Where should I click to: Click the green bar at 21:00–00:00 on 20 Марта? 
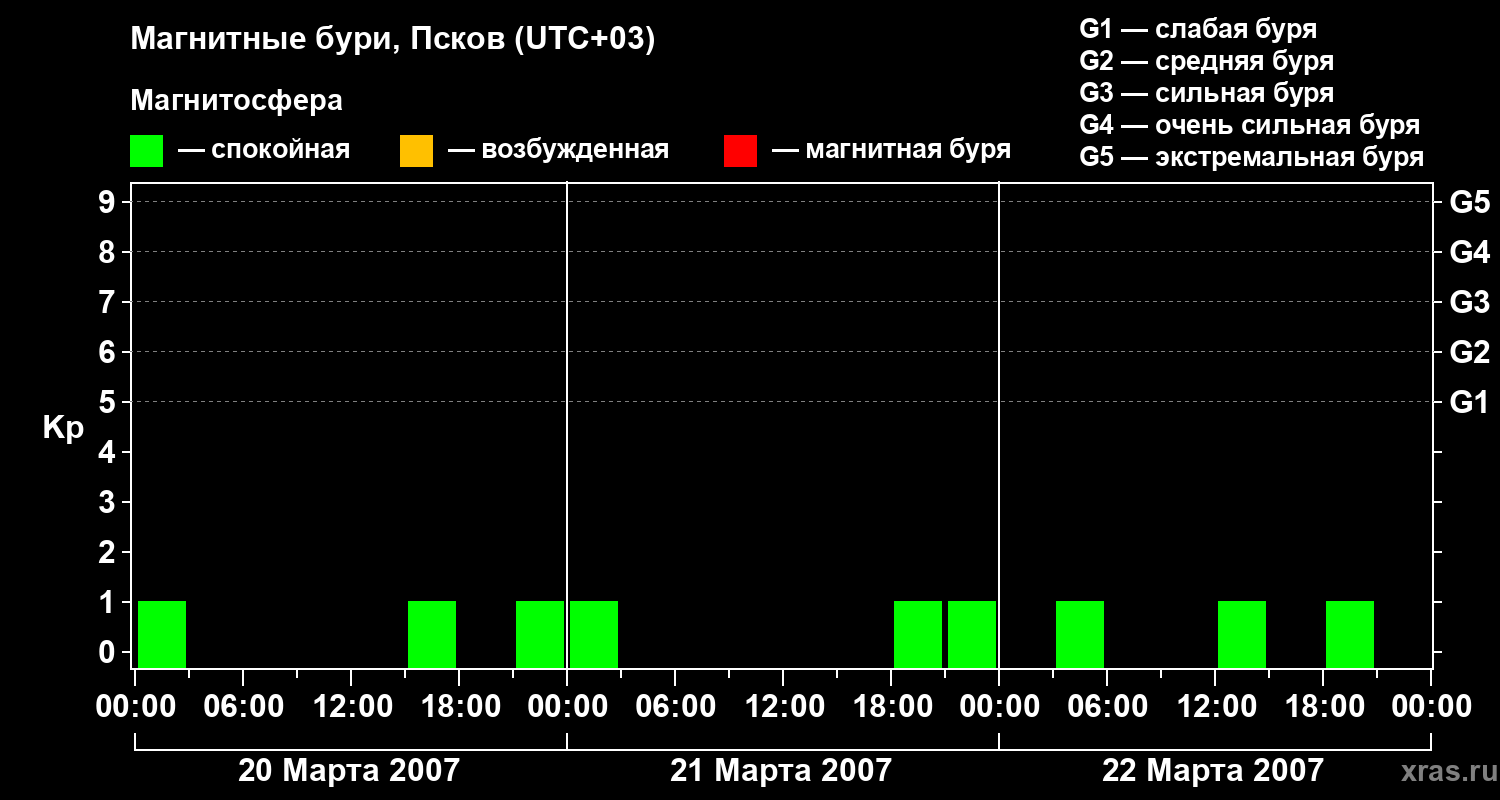[540, 635]
